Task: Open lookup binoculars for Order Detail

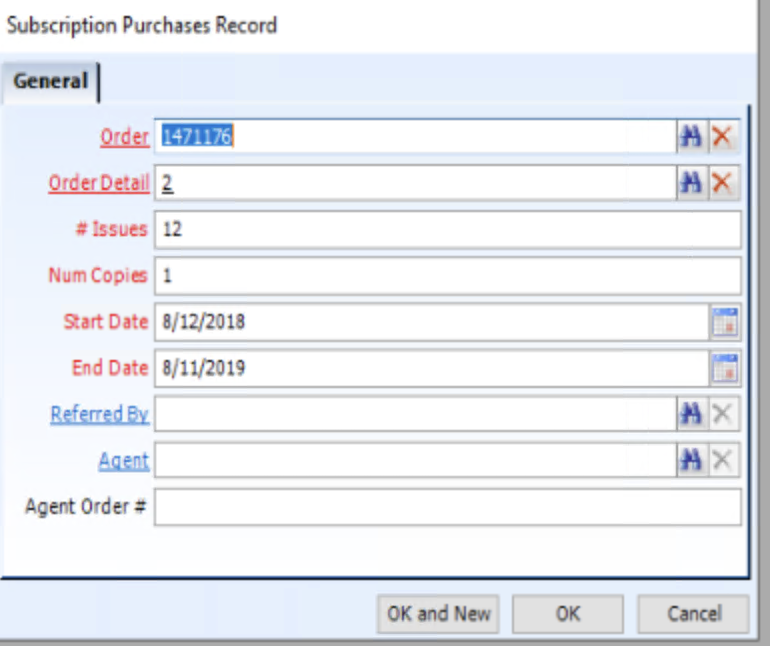Action: pyautogui.click(x=691, y=183)
